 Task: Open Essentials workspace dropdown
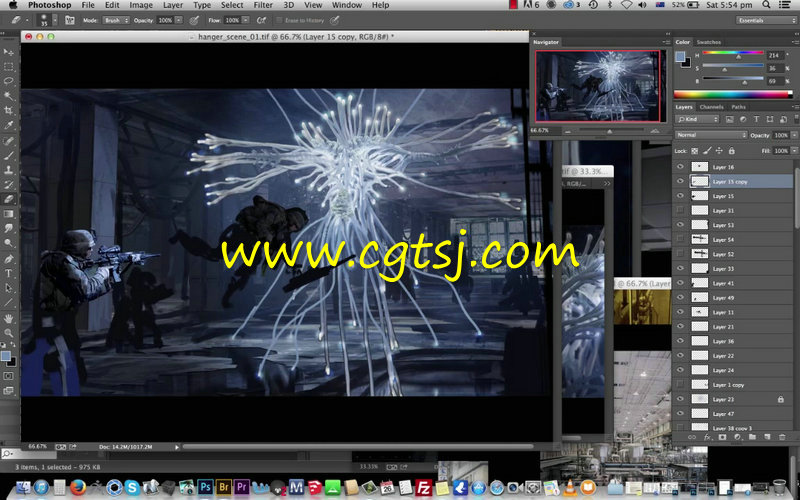pos(765,20)
